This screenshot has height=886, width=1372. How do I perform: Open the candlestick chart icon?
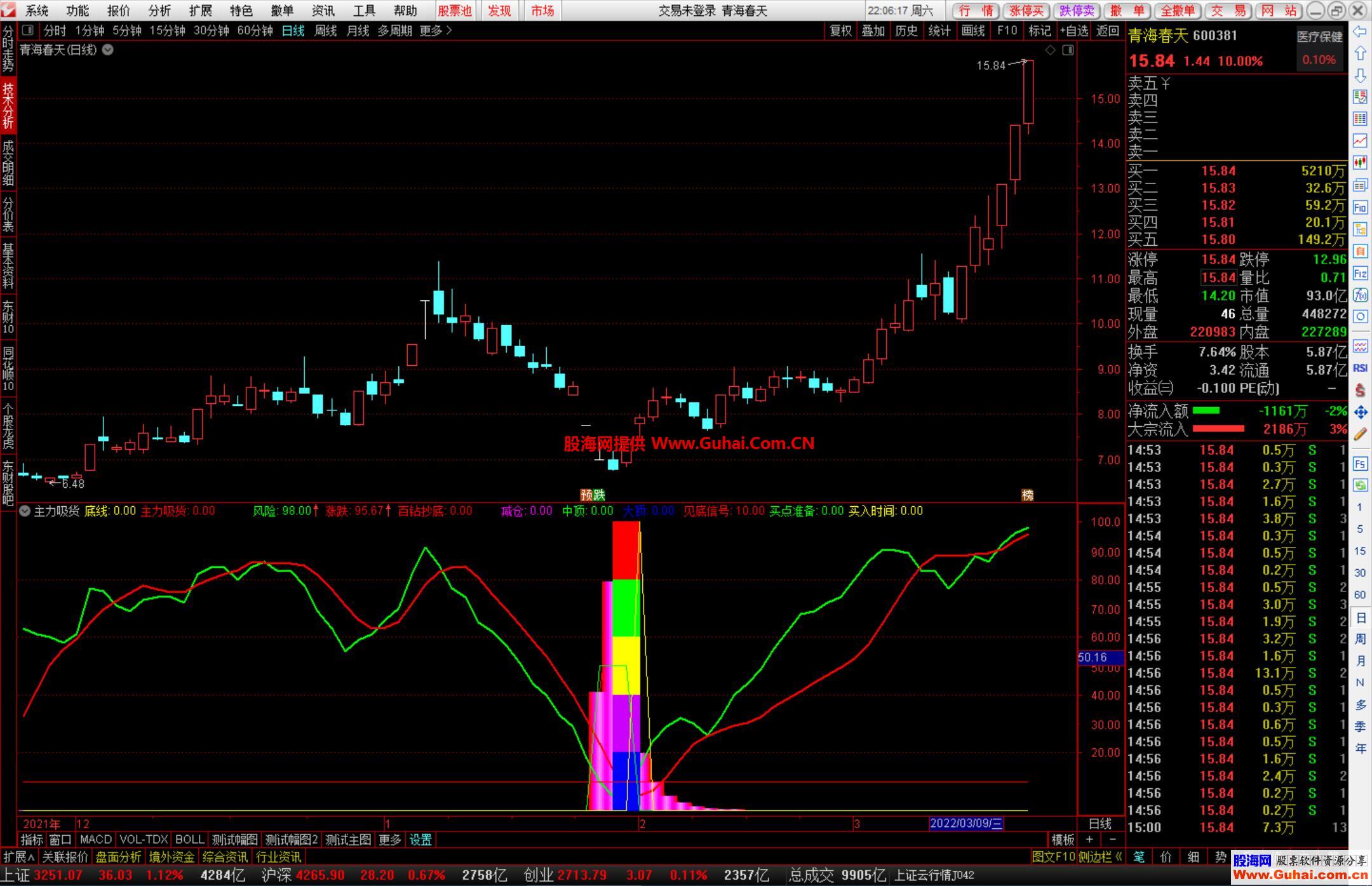(1360, 163)
